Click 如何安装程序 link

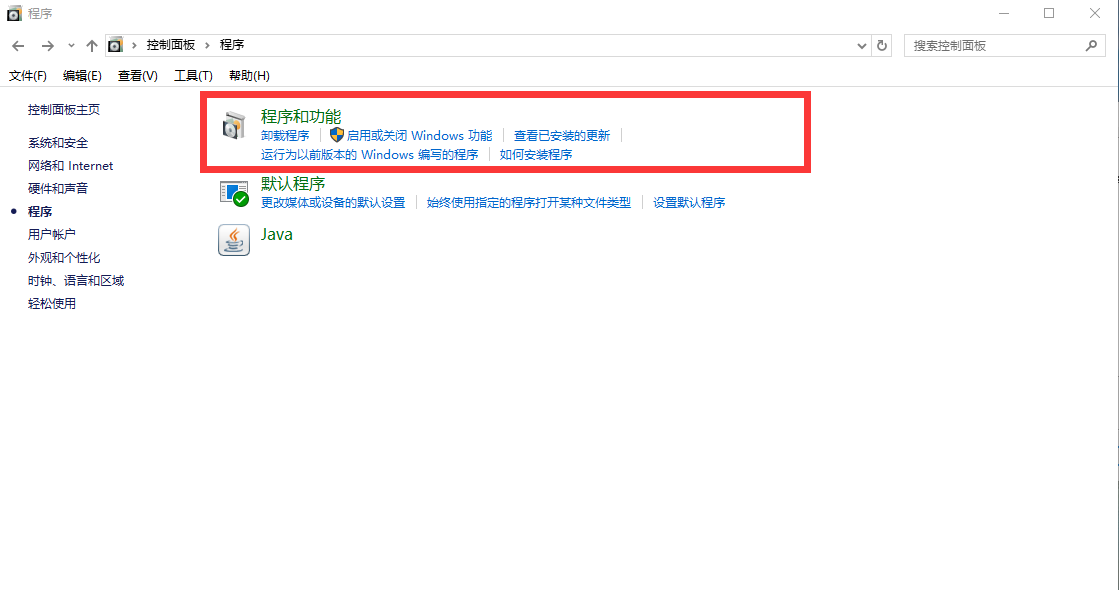(536, 155)
